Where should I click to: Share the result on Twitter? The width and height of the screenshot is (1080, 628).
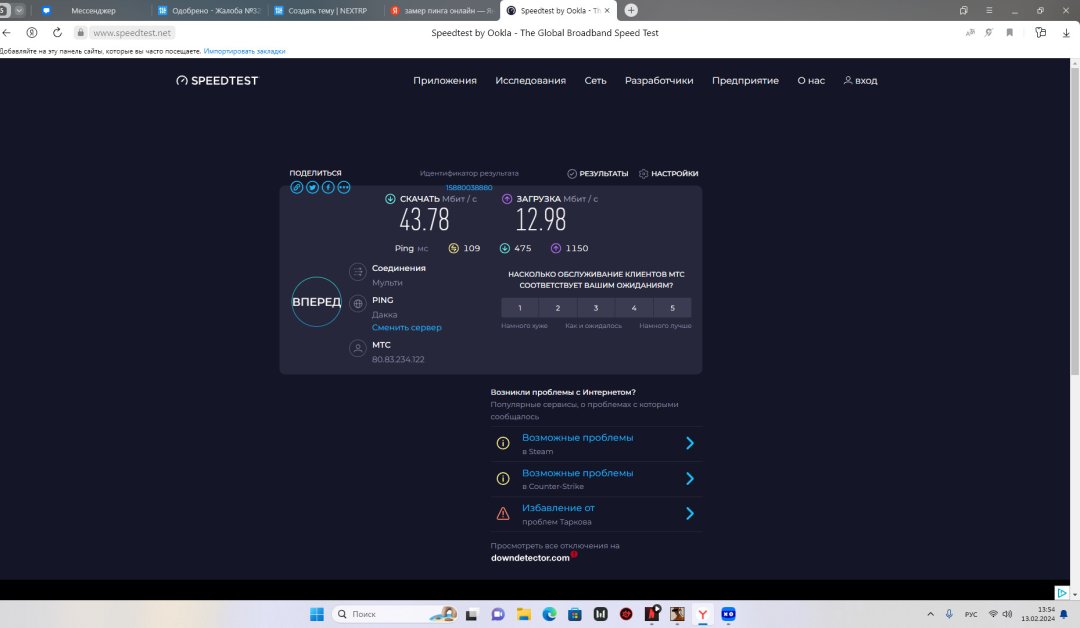(312, 187)
